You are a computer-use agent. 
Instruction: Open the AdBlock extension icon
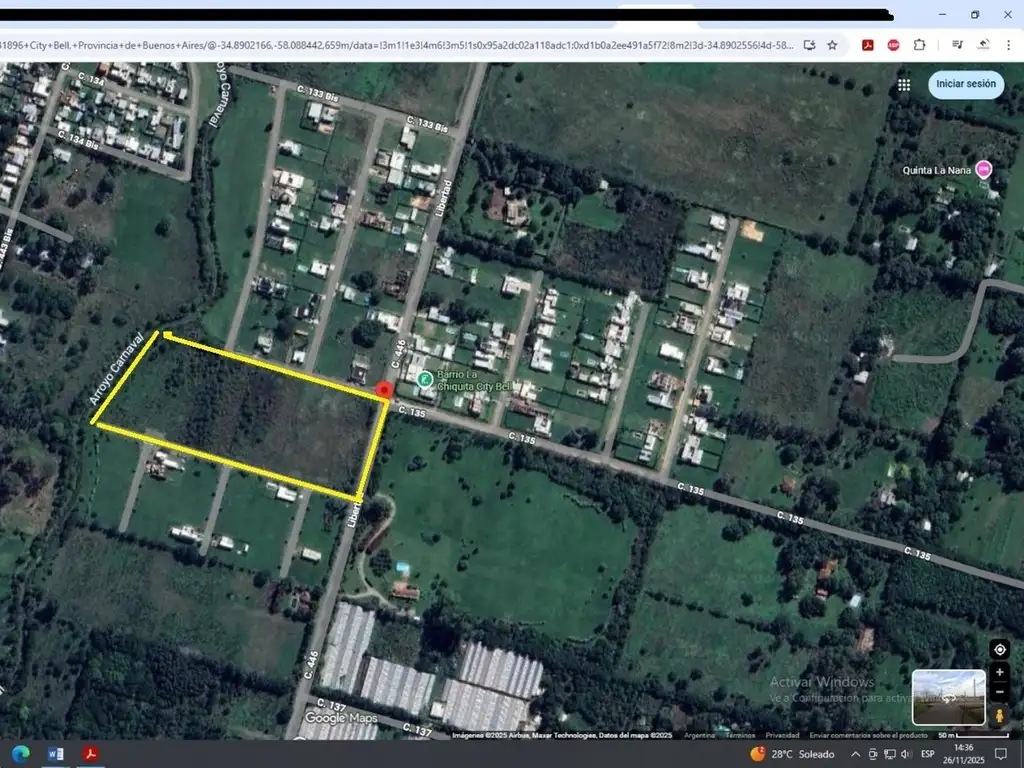[x=894, y=45]
